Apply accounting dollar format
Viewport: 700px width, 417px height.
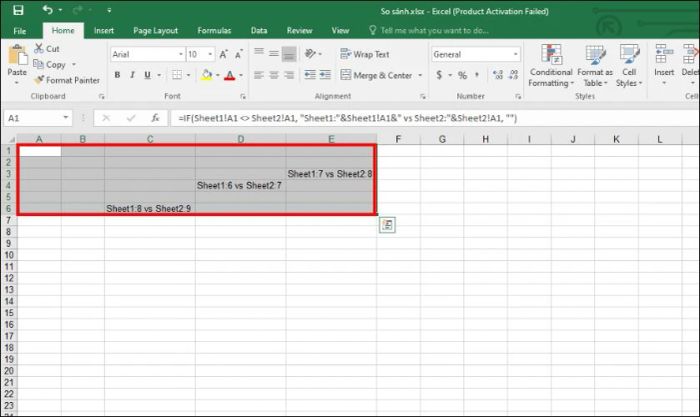[439, 75]
